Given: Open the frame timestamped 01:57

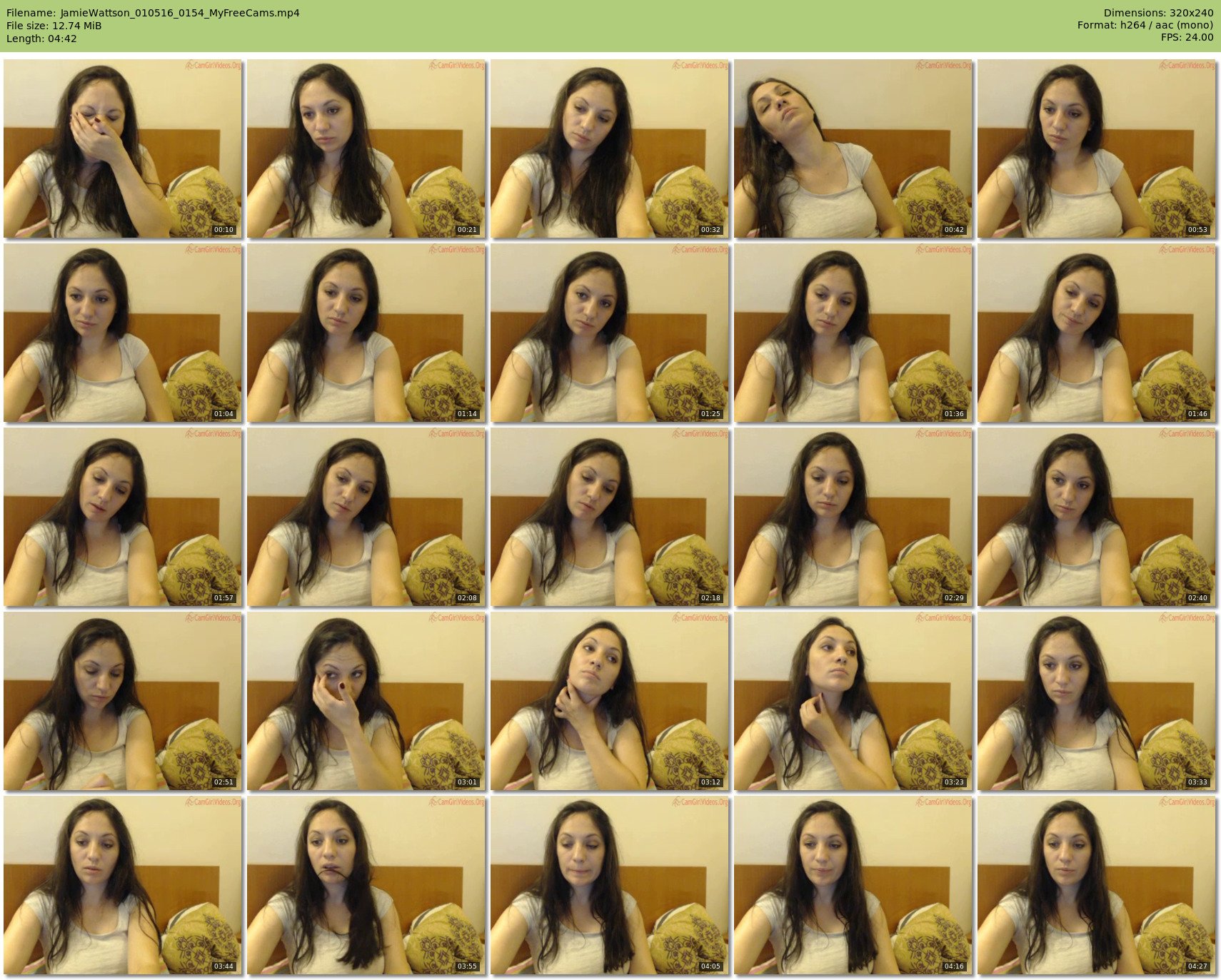Looking at the screenshot, I should [x=123, y=517].
